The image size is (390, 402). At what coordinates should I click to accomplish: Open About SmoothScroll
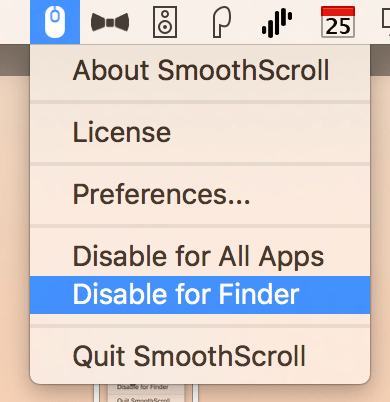point(200,70)
